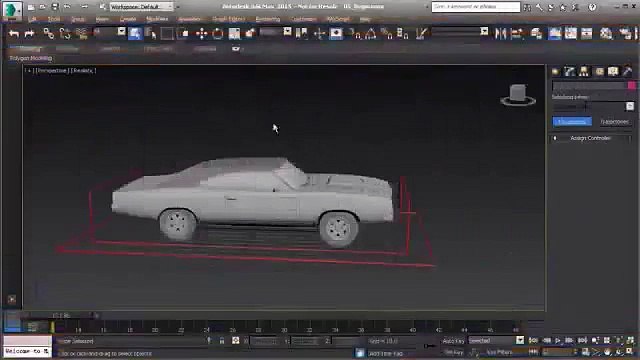Image resolution: width=640 pixels, height=360 pixels.
Task: Open the Rendering menu
Action: tap(268, 19)
